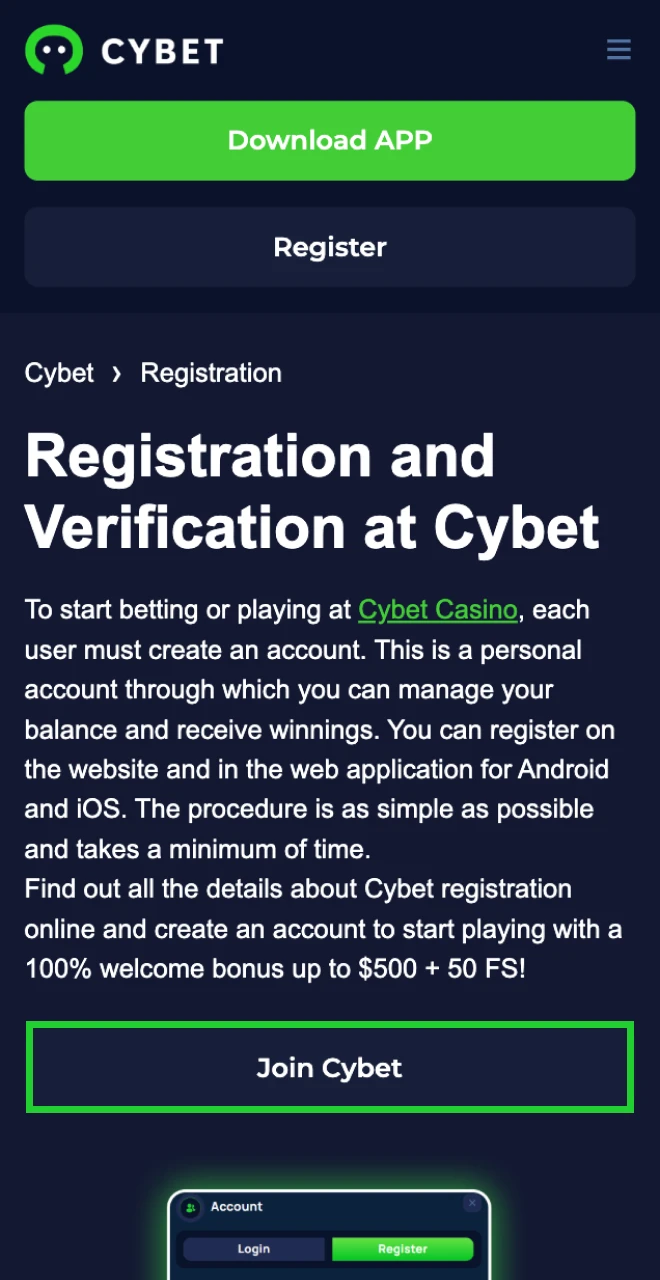Click the breadcrumb chevron separator

117,374
